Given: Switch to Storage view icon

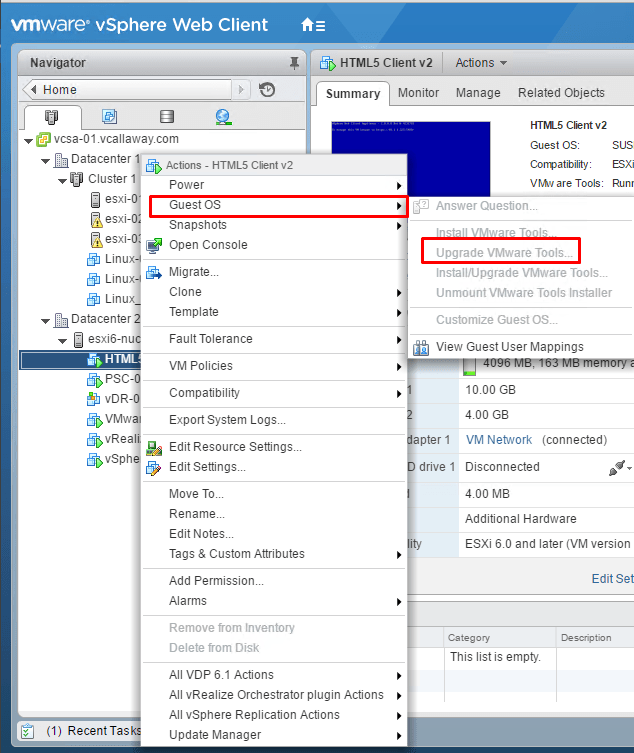Looking at the screenshot, I should click(x=167, y=116).
